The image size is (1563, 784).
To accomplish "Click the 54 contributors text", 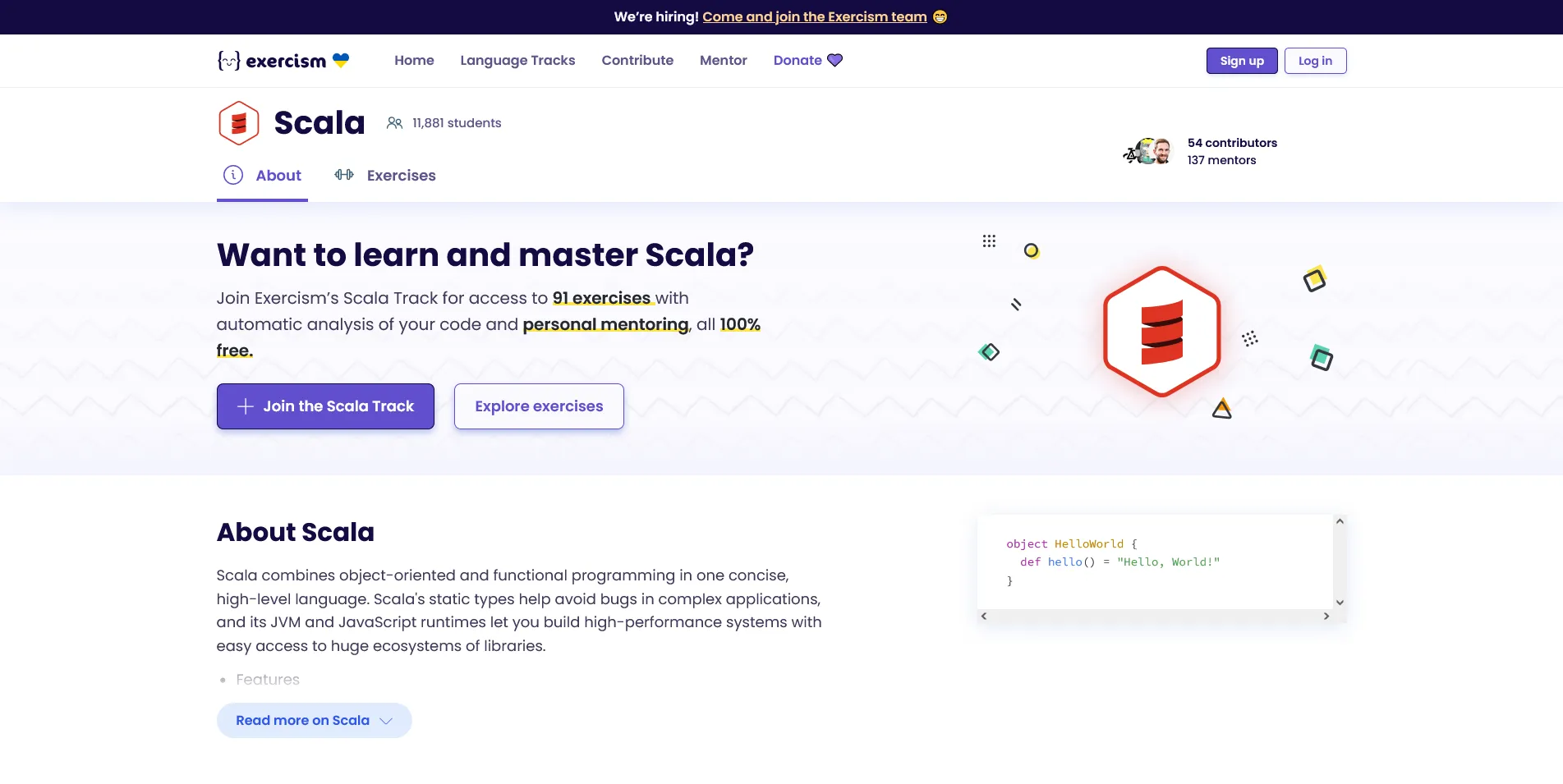I will pos(1232,143).
